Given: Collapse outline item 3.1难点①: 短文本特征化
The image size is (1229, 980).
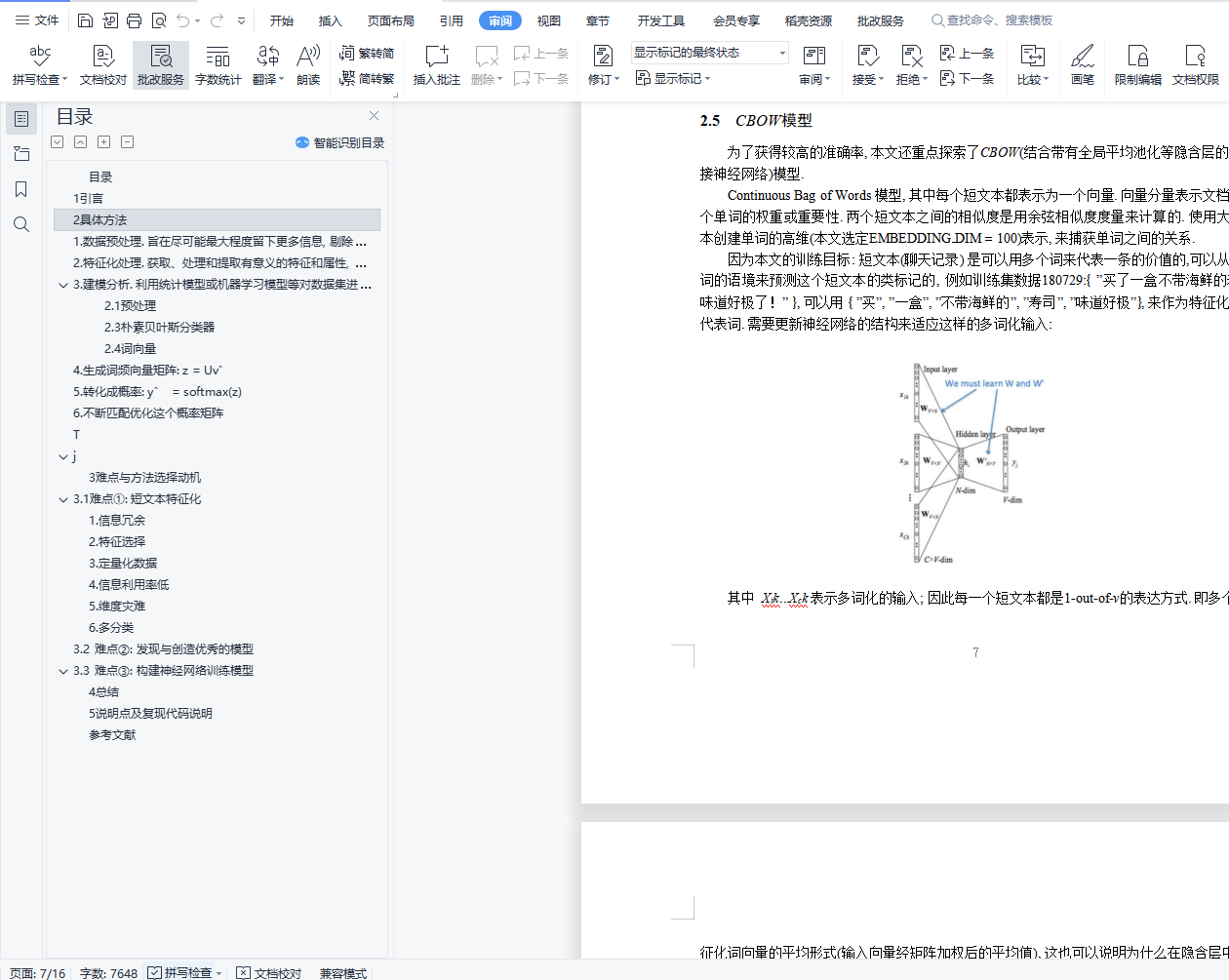Looking at the screenshot, I should [x=63, y=499].
